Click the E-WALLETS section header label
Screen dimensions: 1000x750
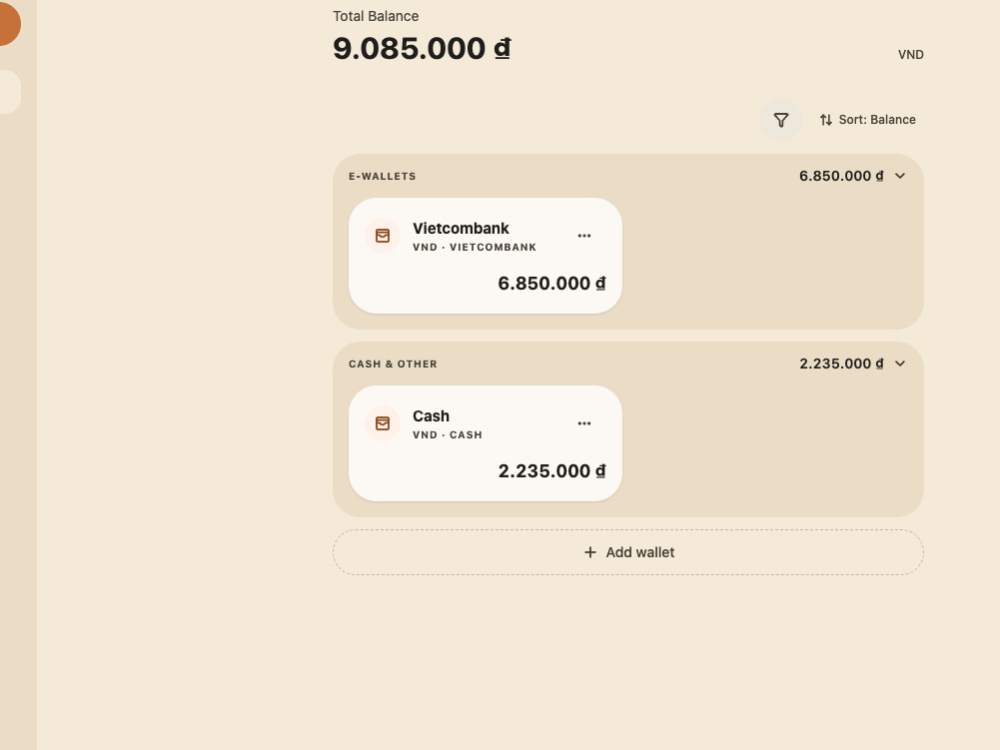point(382,176)
